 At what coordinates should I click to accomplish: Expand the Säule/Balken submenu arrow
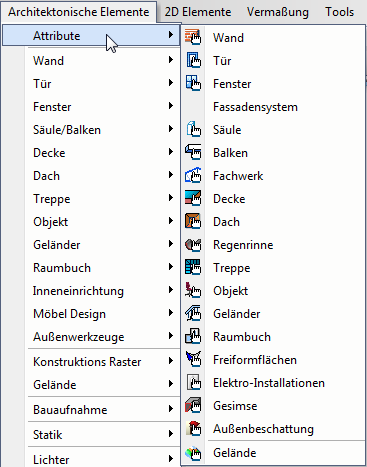[x=171, y=129]
